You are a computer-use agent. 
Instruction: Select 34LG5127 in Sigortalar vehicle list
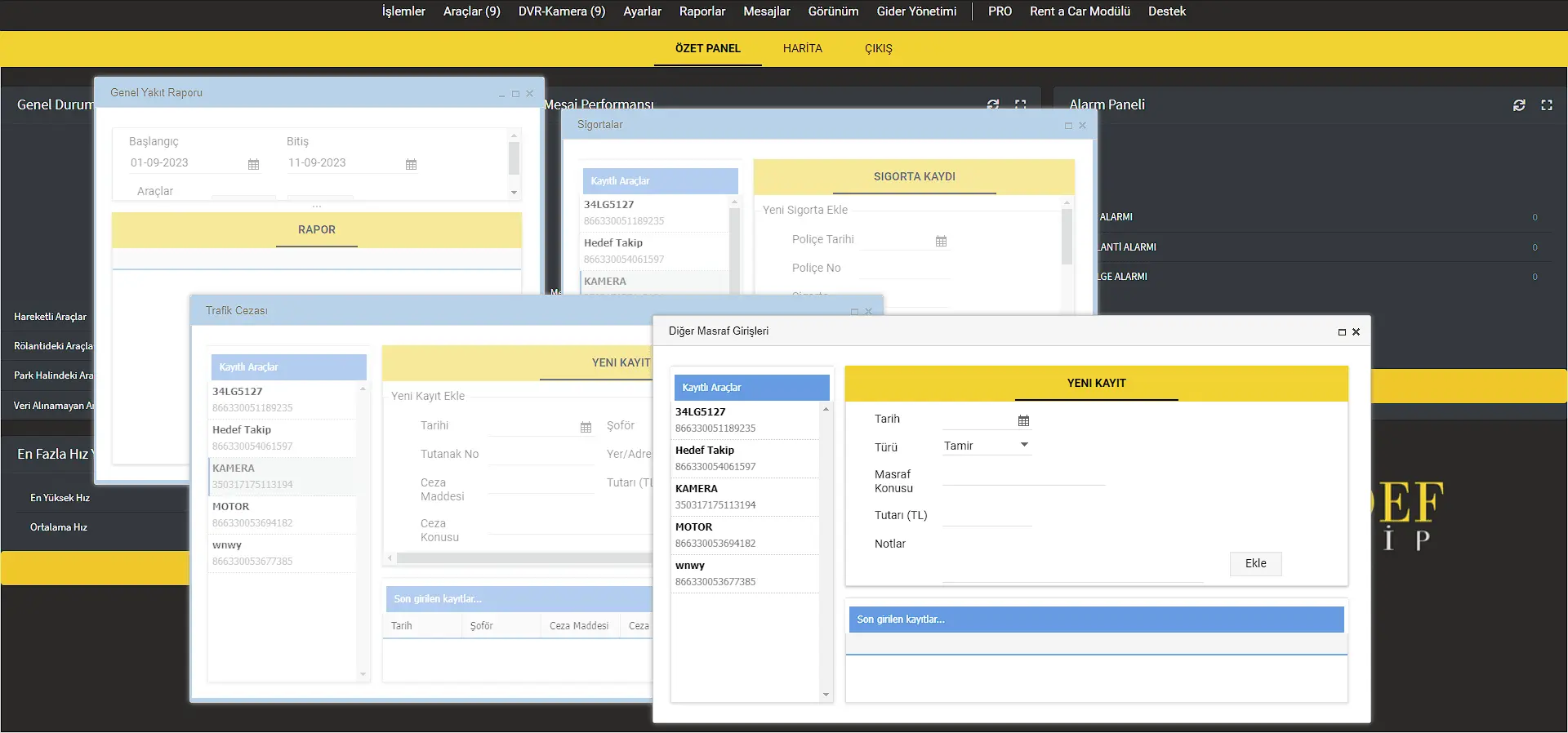(654, 212)
